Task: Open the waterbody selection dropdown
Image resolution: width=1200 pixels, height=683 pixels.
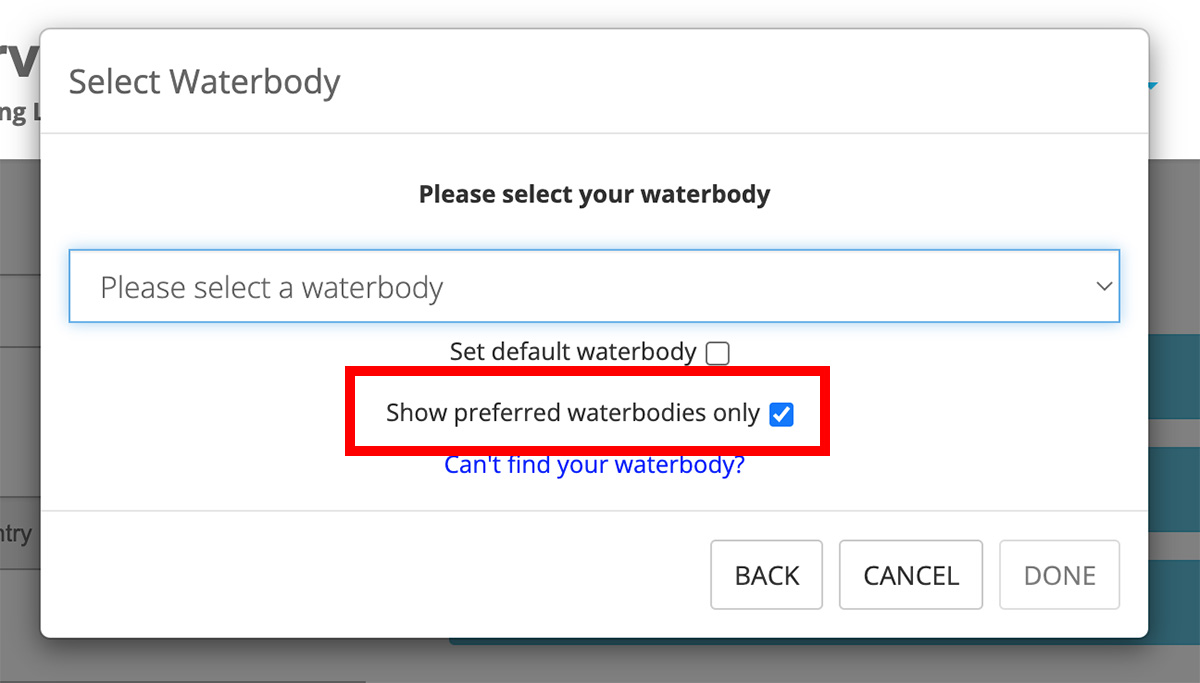Action: [x=593, y=287]
